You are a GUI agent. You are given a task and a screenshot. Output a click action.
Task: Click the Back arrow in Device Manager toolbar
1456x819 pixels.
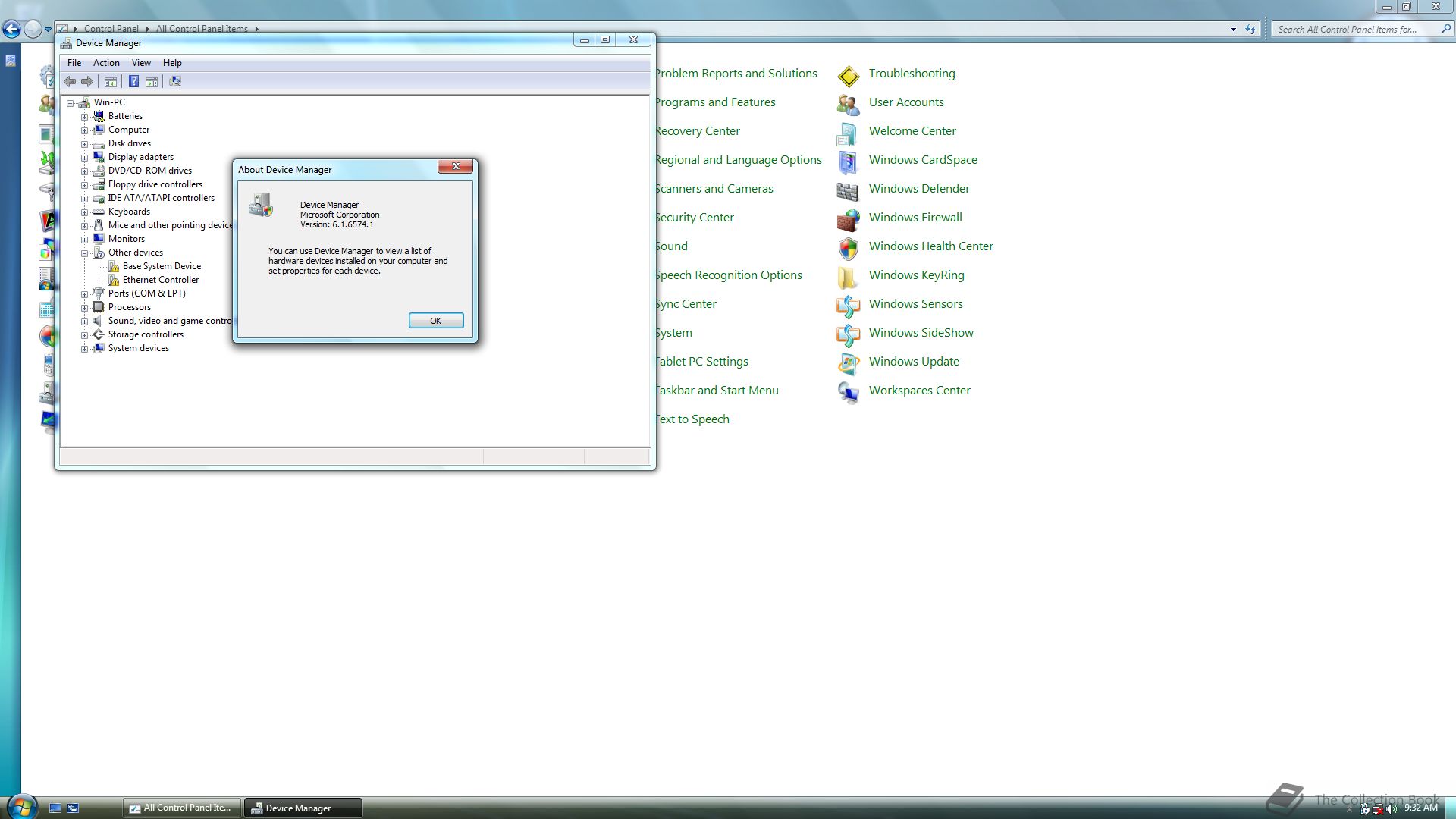pos(70,81)
